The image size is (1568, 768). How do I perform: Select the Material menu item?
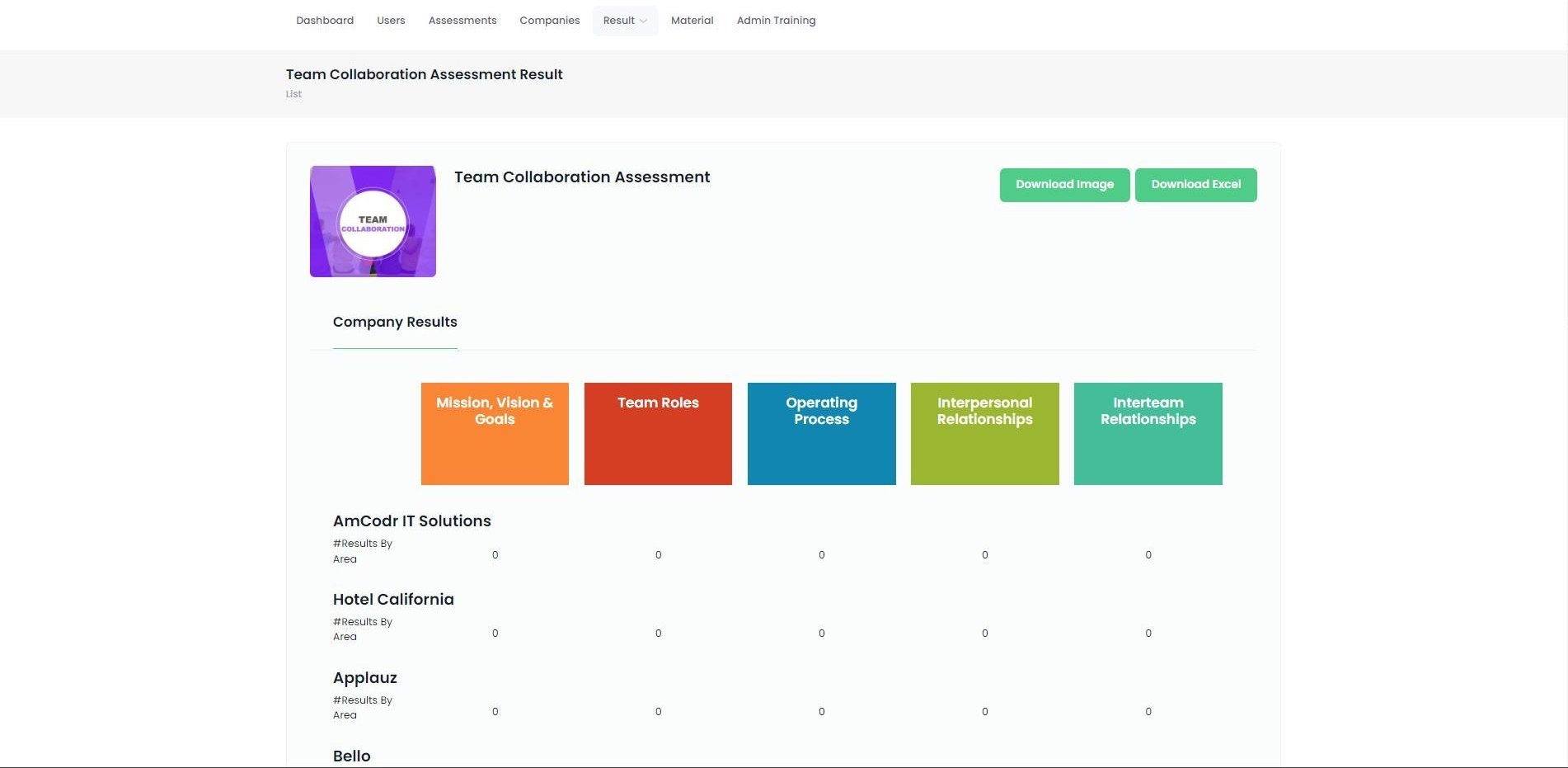click(x=692, y=21)
